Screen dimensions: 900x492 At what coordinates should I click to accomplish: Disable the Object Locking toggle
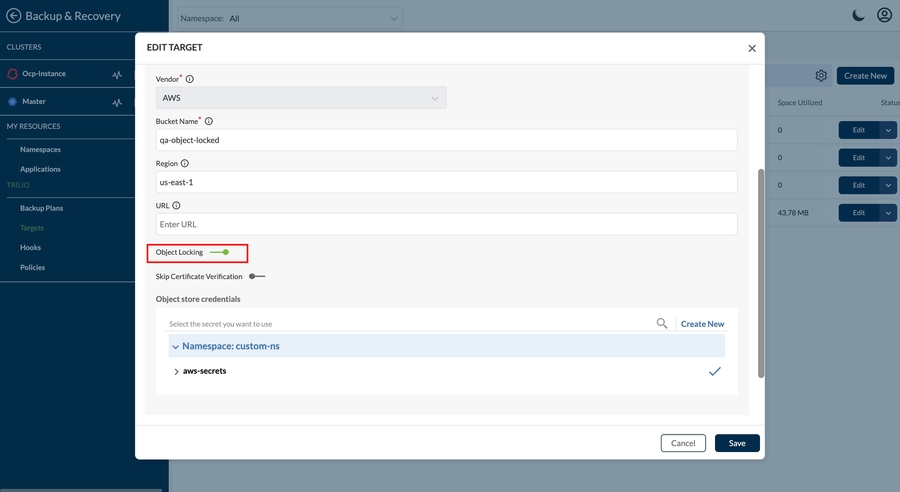pyautogui.click(x=220, y=252)
